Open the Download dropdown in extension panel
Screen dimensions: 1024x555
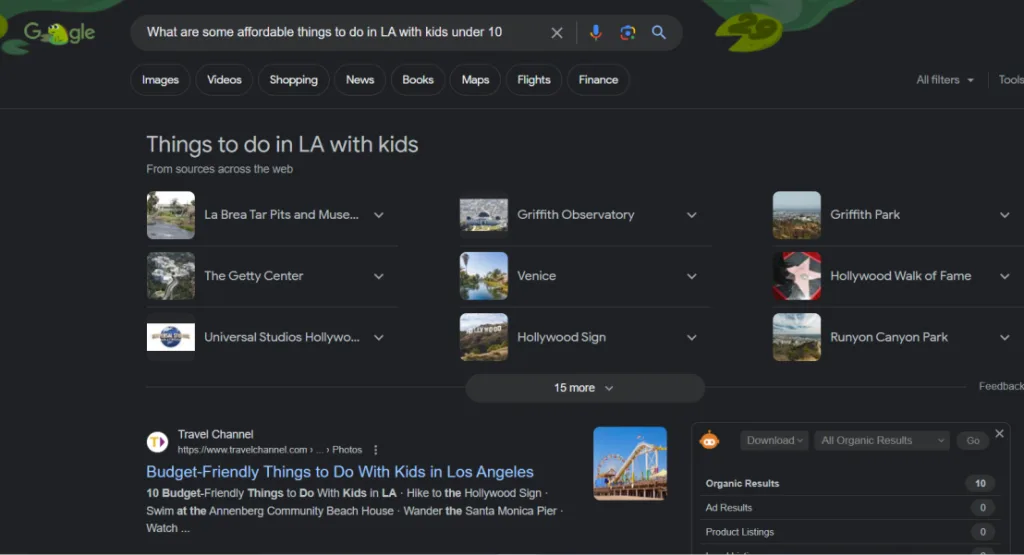[775, 440]
